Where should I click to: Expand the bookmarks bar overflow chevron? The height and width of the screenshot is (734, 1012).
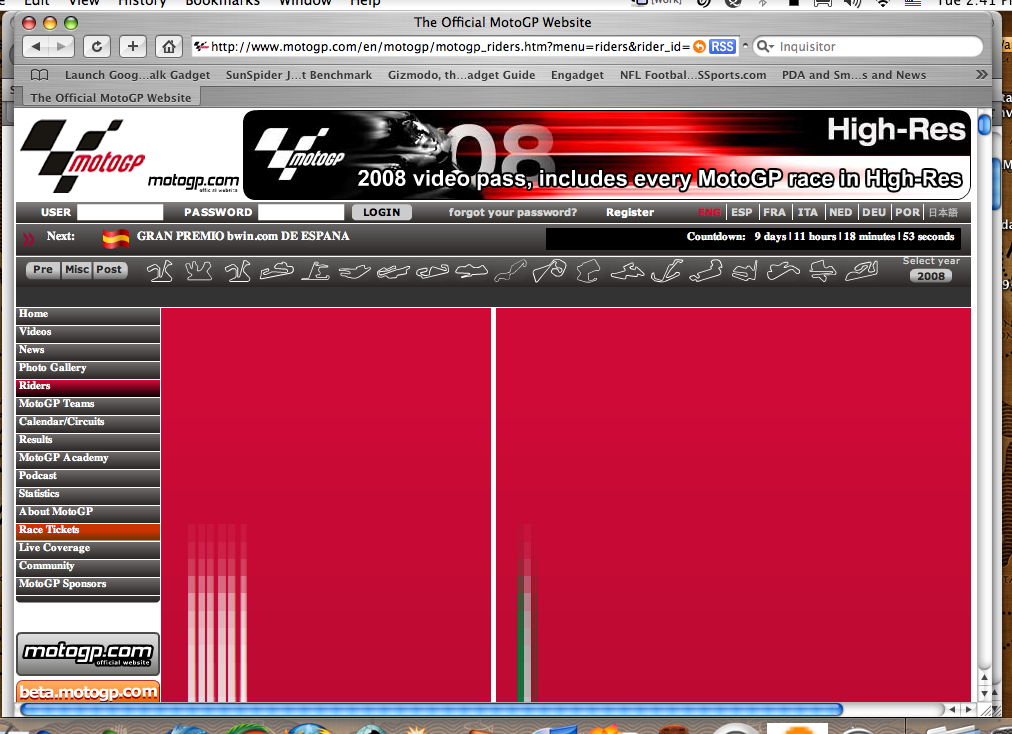coord(982,75)
